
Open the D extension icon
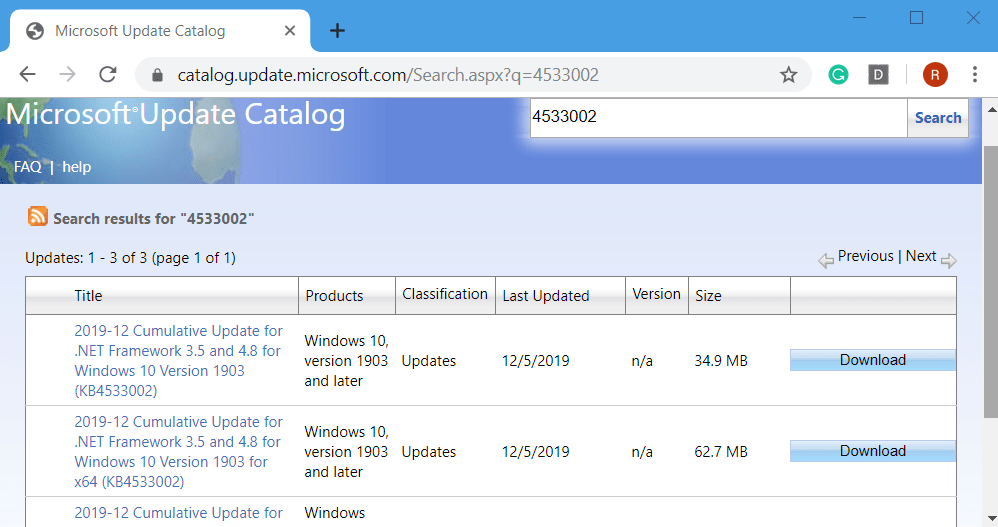(878, 75)
